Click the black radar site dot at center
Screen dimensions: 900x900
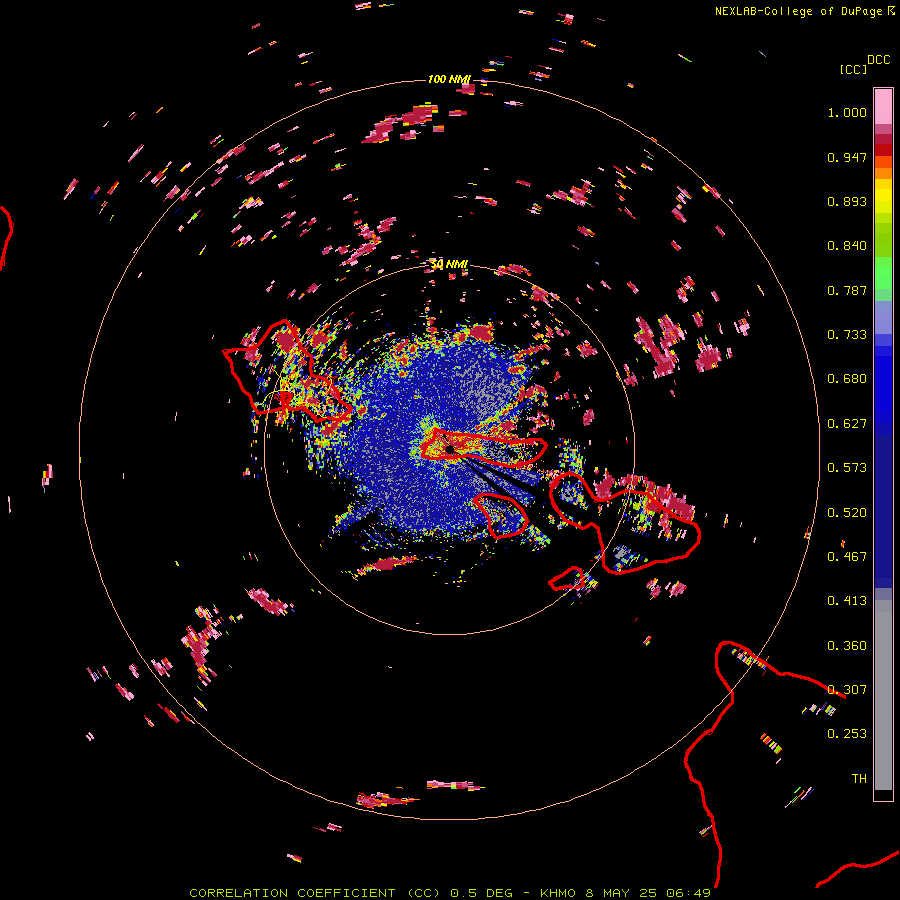[x=450, y=449]
